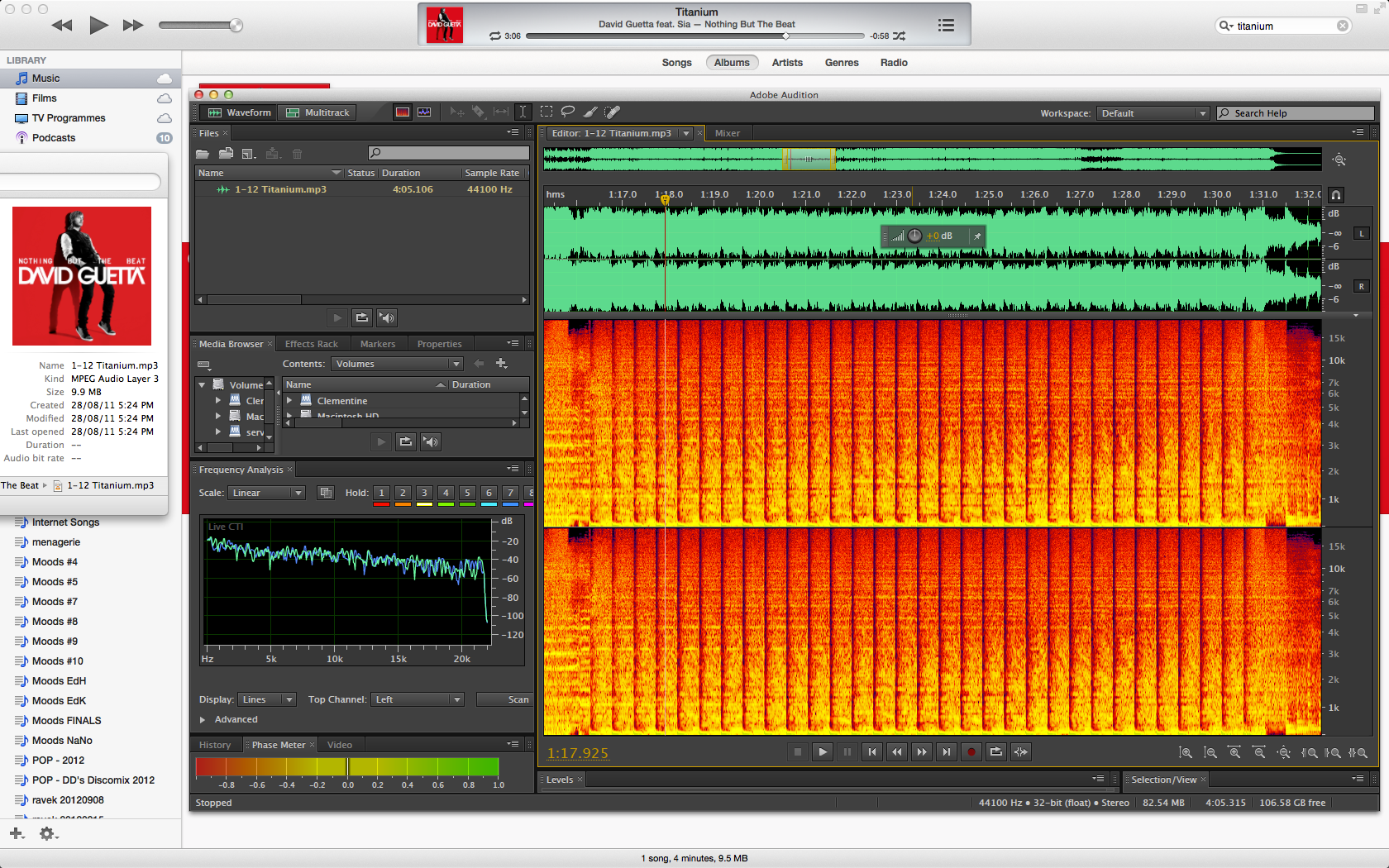Open the Editor file name dropdown
The width and height of the screenshot is (1389, 868).
click(x=685, y=133)
